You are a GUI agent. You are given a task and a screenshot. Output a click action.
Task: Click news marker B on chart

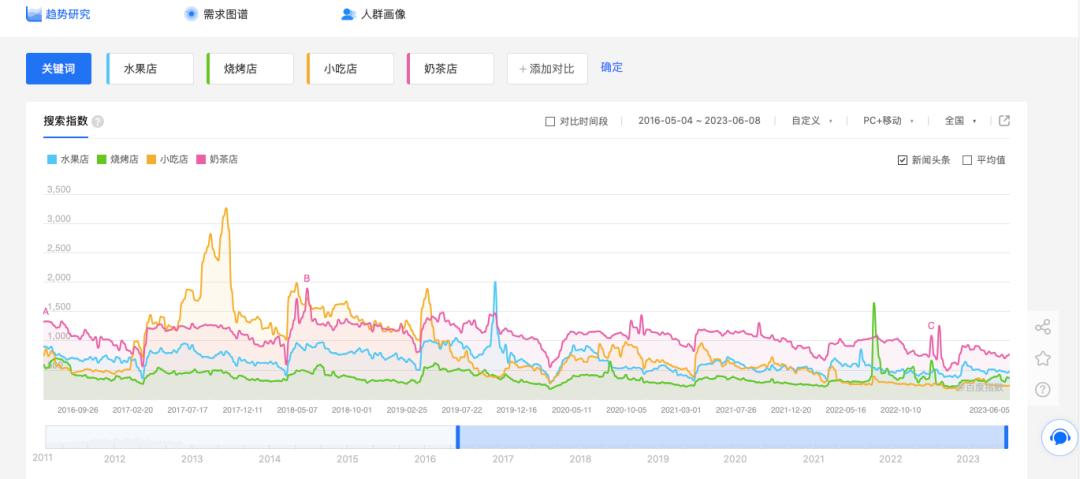(307, 278)
